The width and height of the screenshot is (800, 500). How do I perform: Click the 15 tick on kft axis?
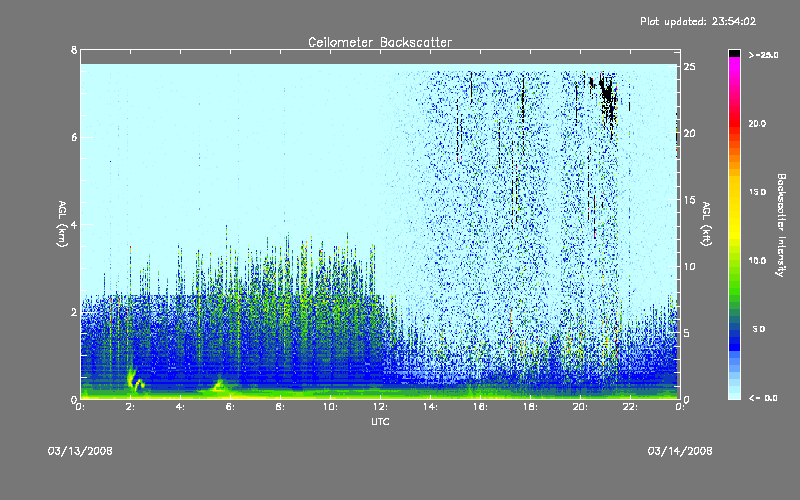click(x=689, y=200)
